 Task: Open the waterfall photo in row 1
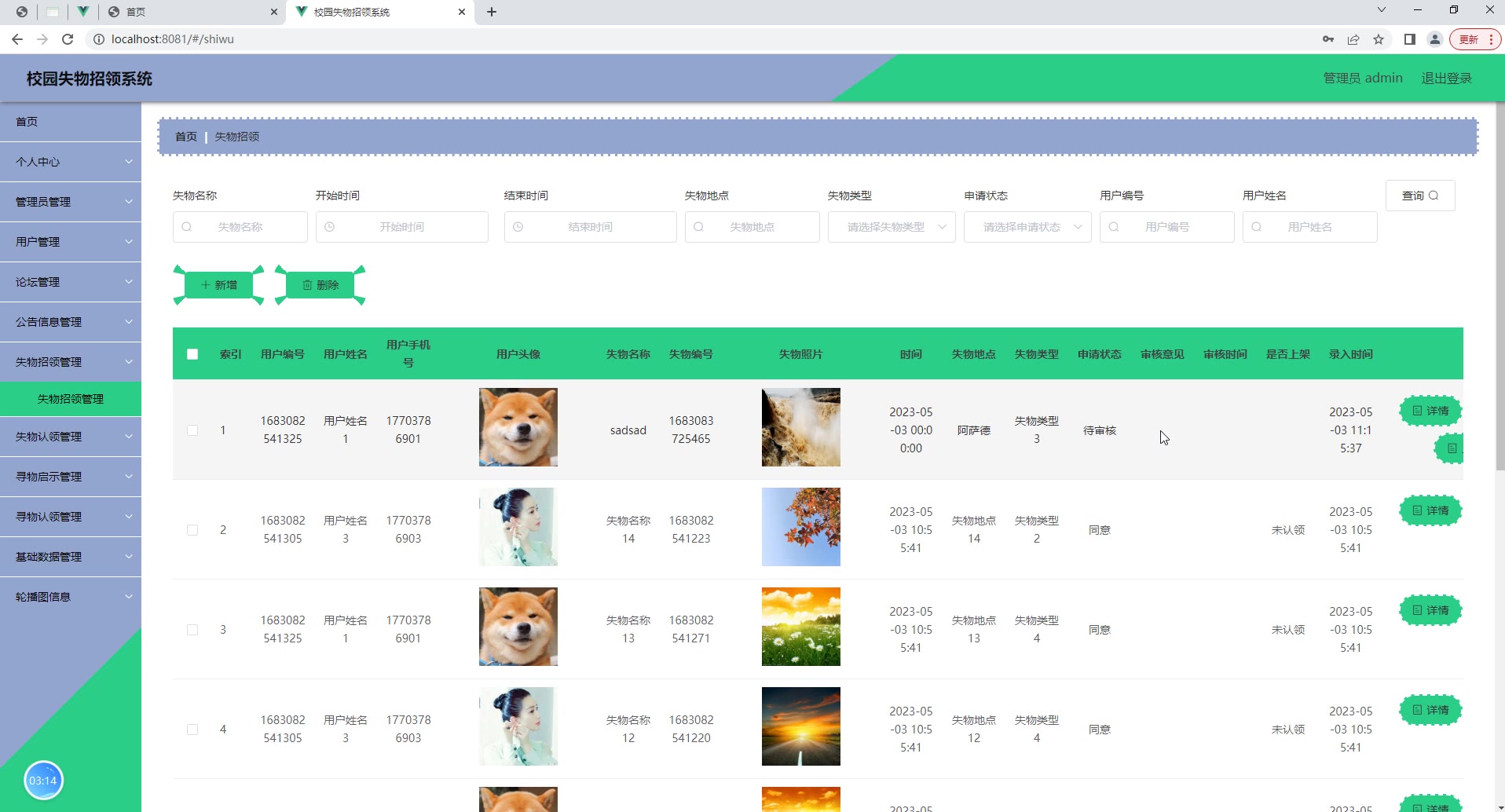coord(801,427)
